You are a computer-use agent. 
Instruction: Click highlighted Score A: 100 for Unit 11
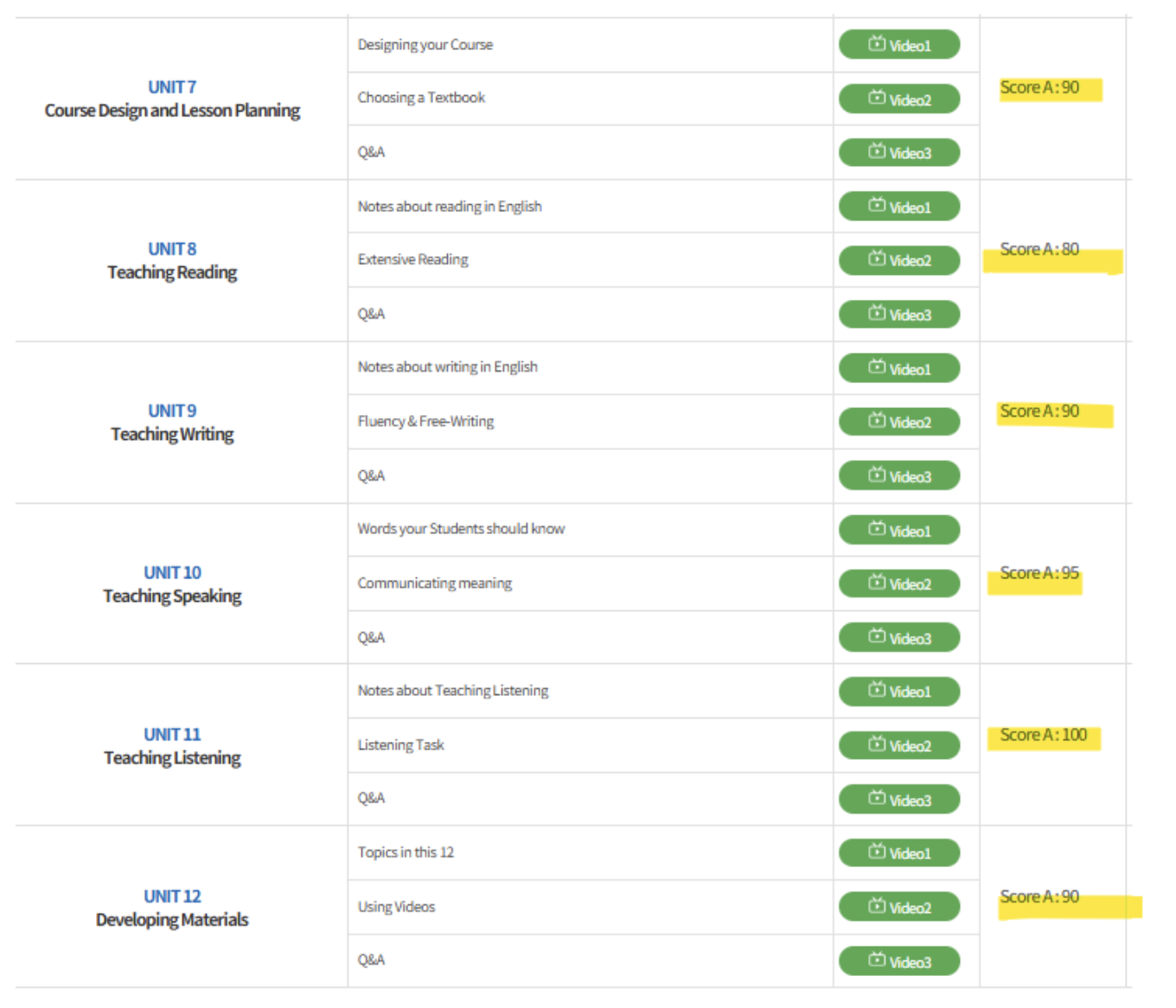click(1043, 735)
